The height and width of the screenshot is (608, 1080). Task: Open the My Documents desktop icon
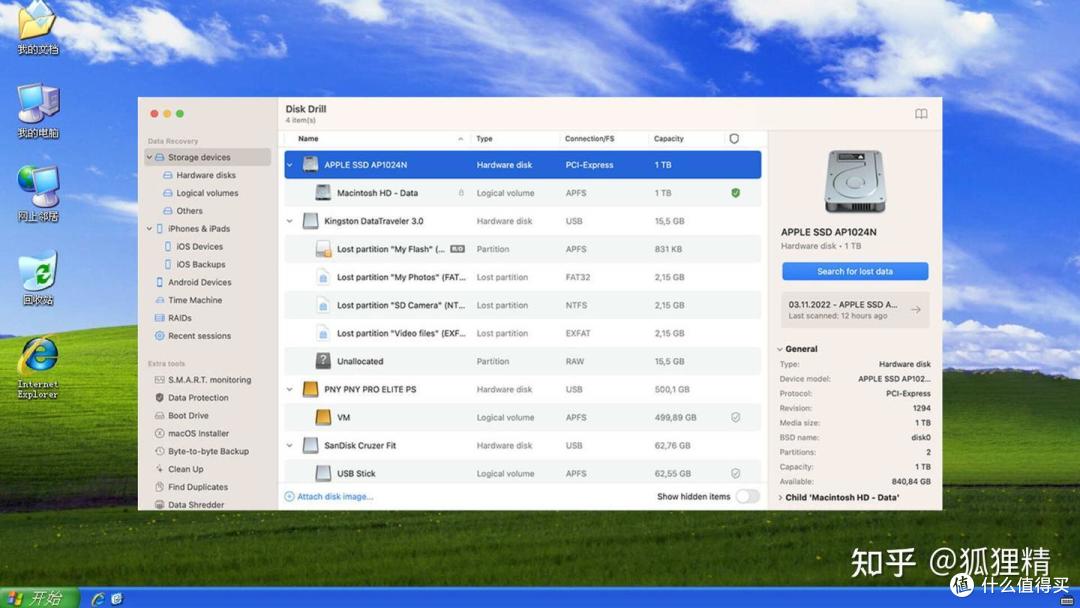click(x=38, y=28)
